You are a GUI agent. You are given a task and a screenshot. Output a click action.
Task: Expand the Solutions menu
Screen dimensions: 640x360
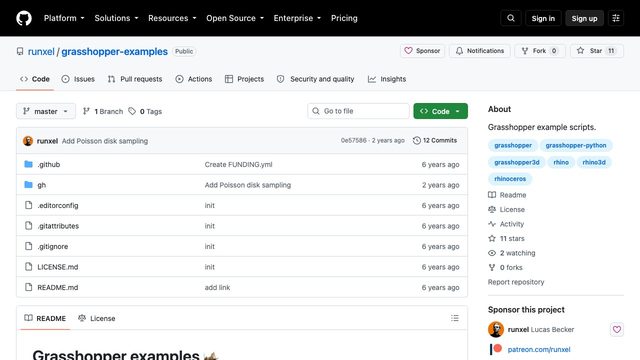(x=116, y=18)
